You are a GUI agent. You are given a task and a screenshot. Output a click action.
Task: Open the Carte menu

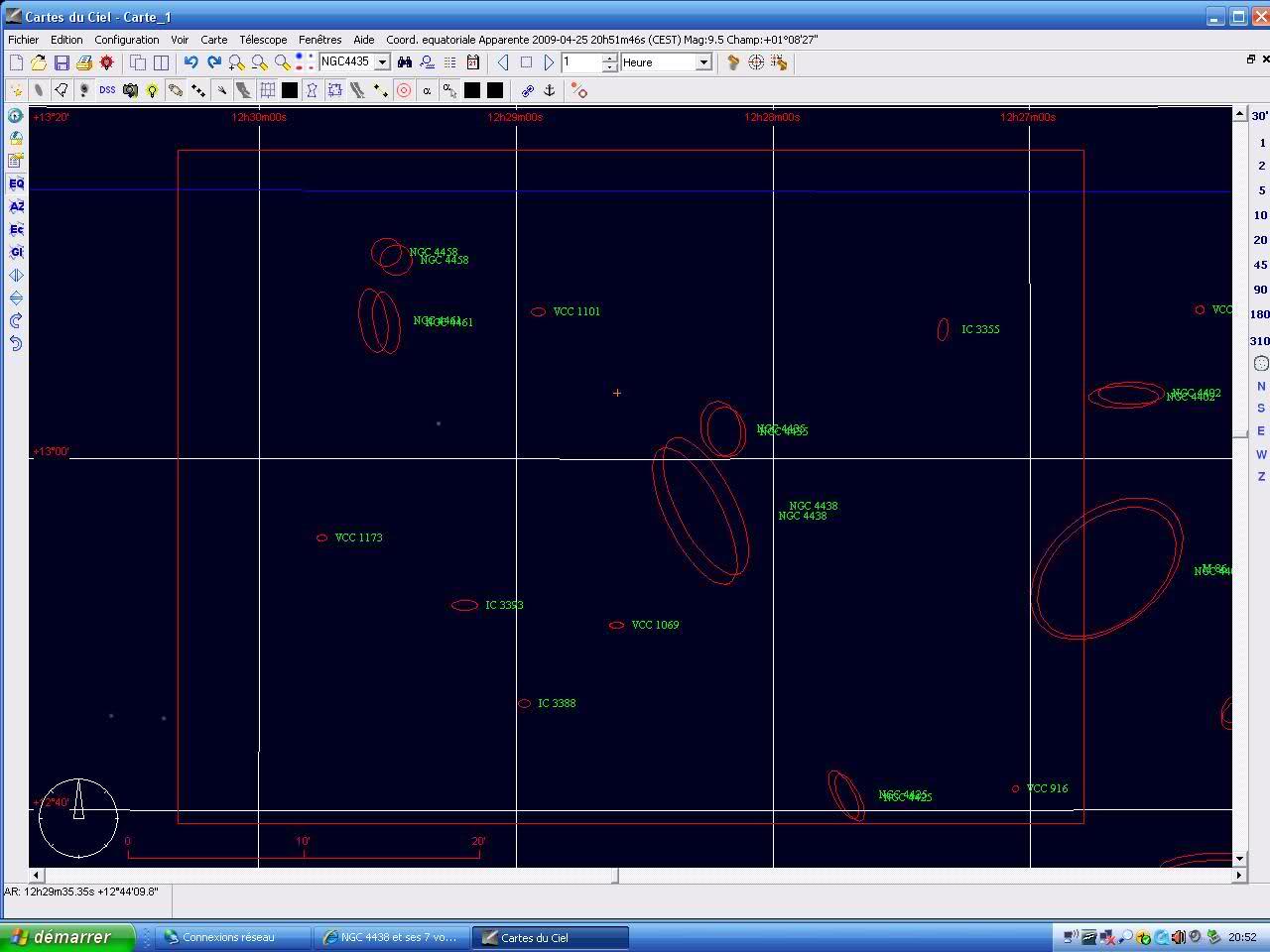point(214,40)
